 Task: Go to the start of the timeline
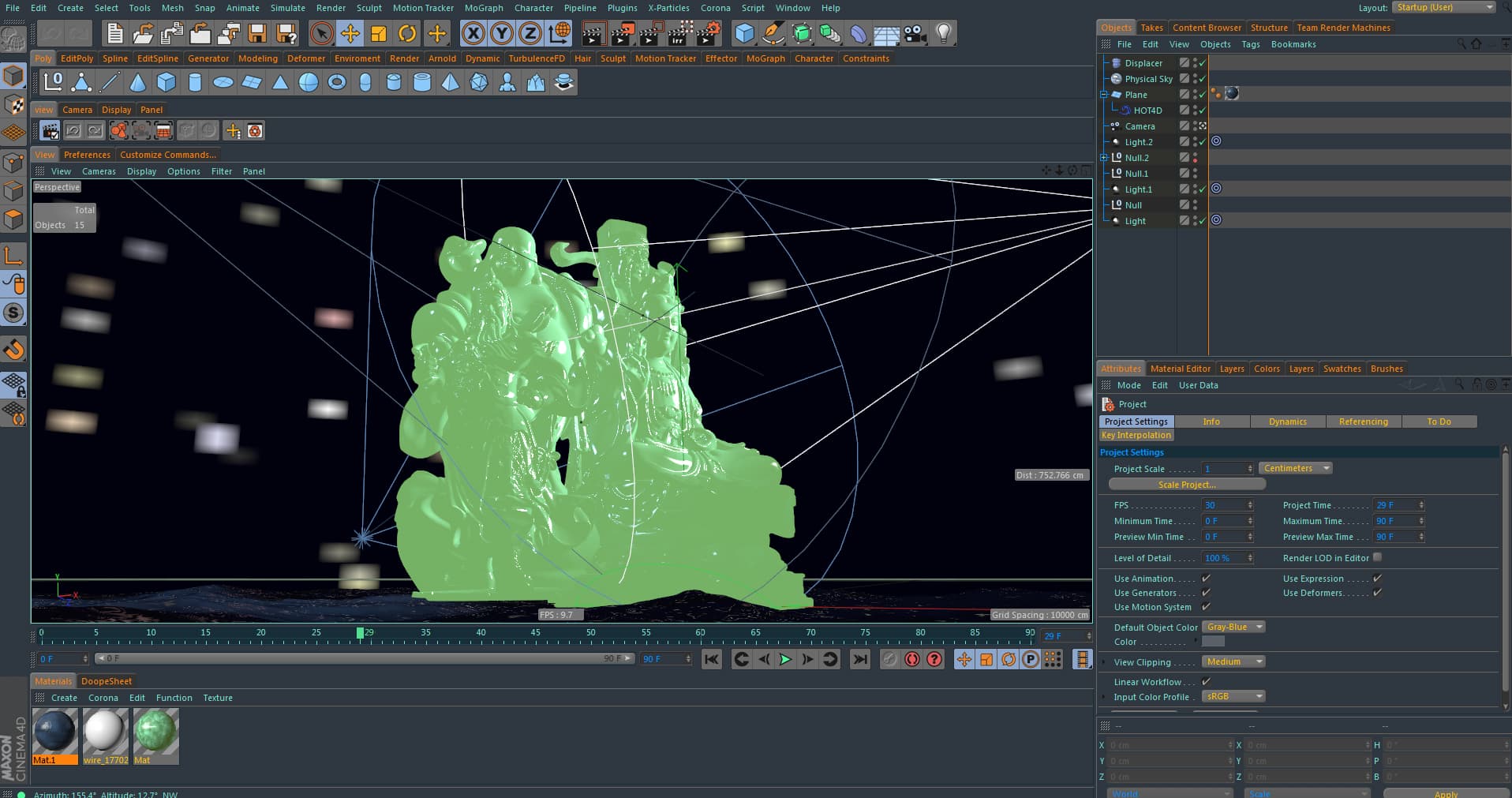pyautogui.click(x=711, y=659)
